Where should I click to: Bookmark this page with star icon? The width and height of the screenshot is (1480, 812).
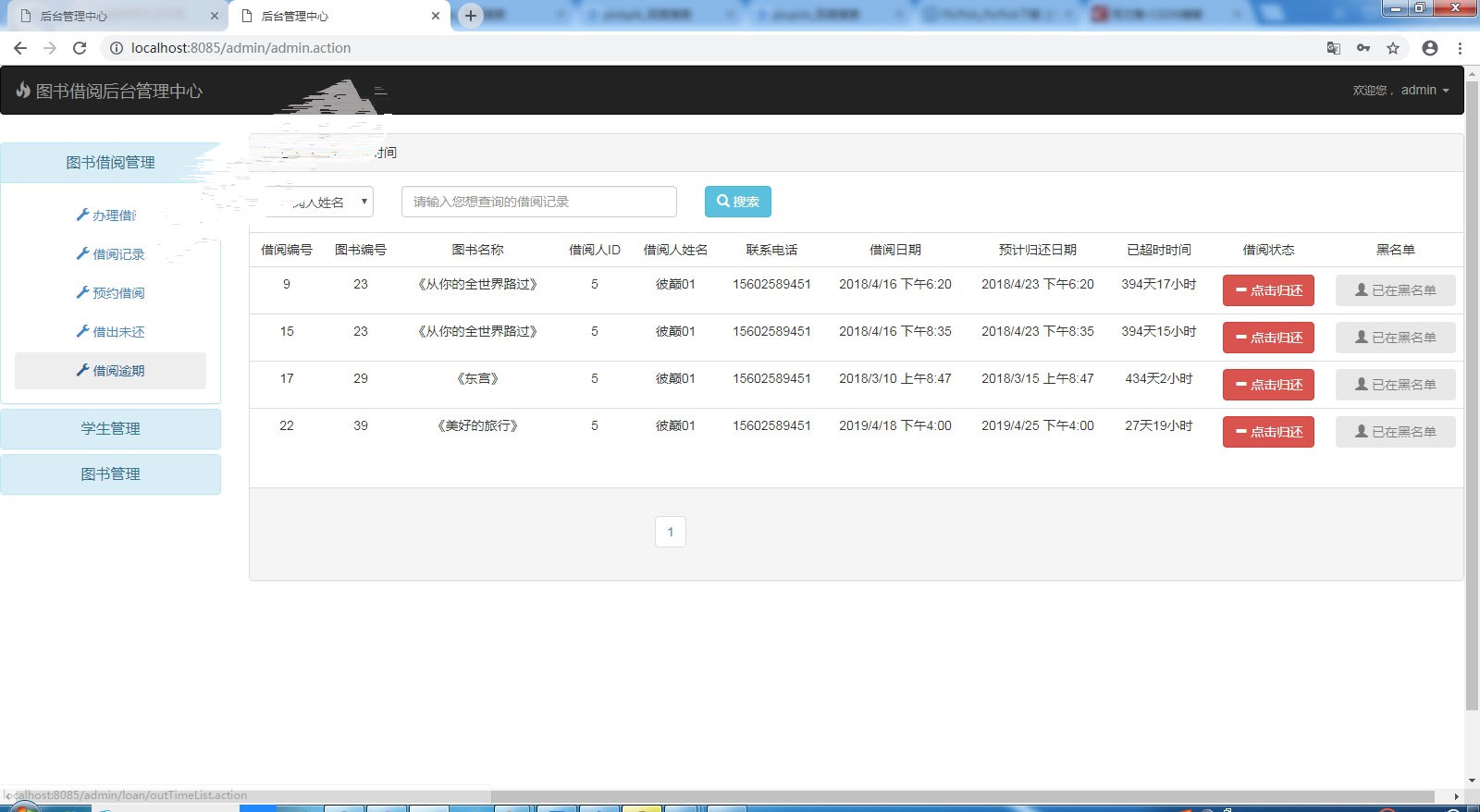tap(1393, 48)
